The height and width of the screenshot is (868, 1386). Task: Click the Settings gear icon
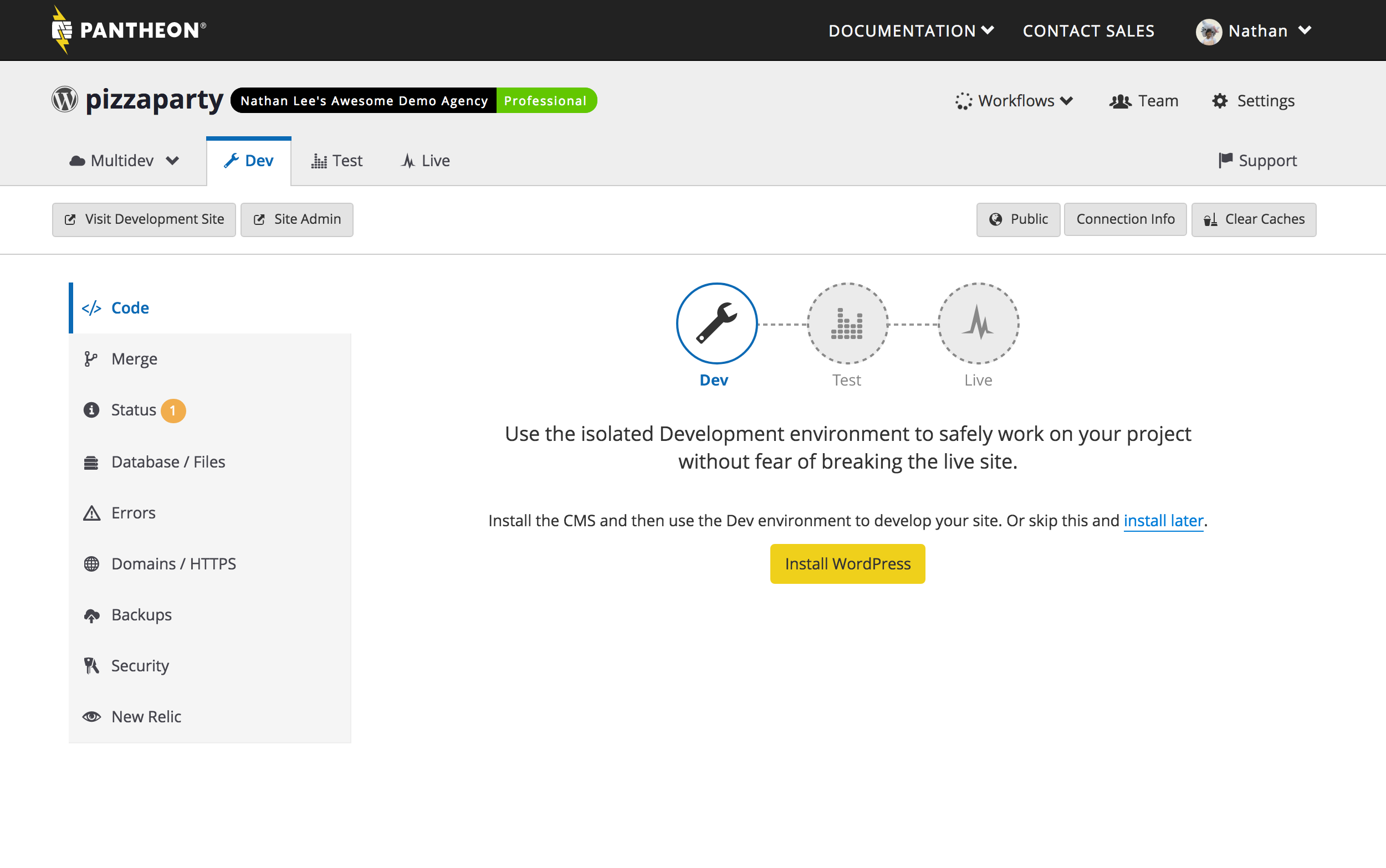pyautogui.click(x=1220, y=101)
